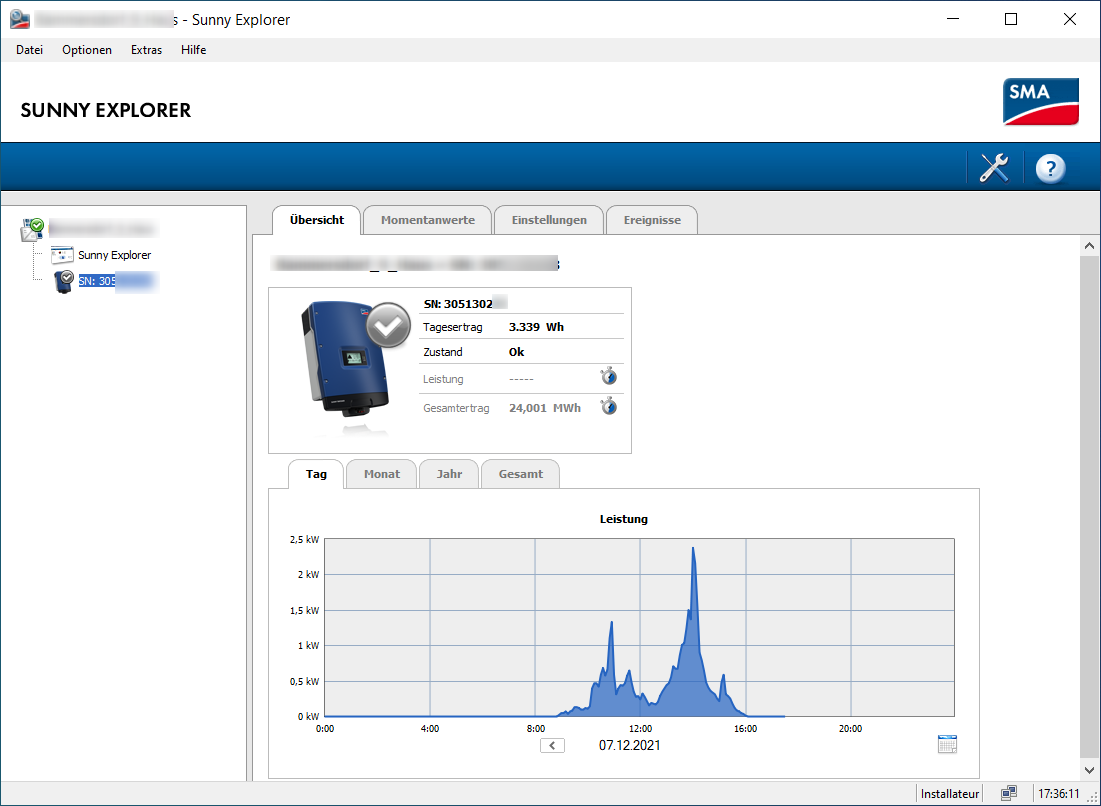This screenshot has height=806, width=1101.
Task: Open the Datei menu
Action: (29, 50)
